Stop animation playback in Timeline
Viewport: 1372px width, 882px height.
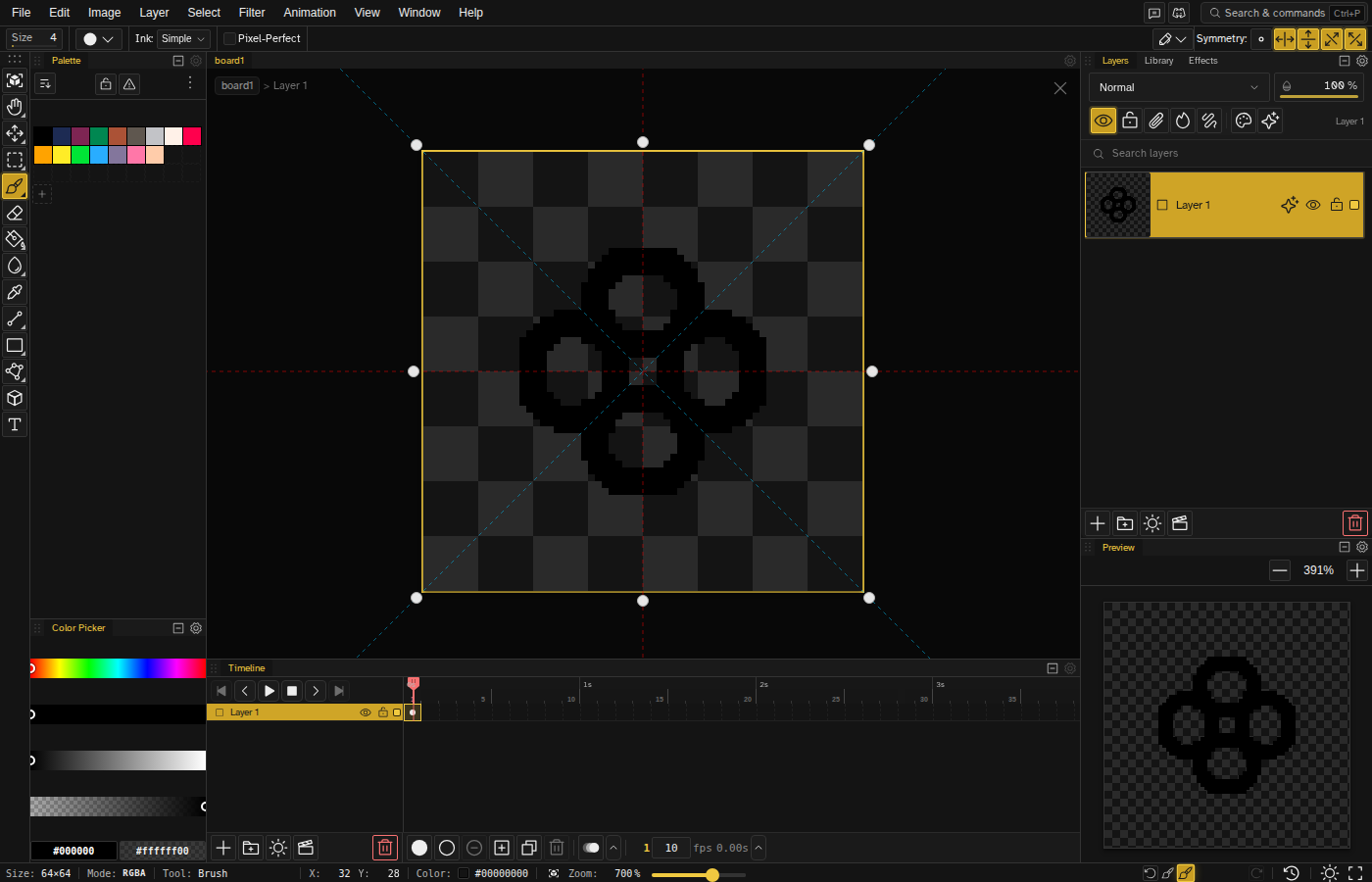292,691
